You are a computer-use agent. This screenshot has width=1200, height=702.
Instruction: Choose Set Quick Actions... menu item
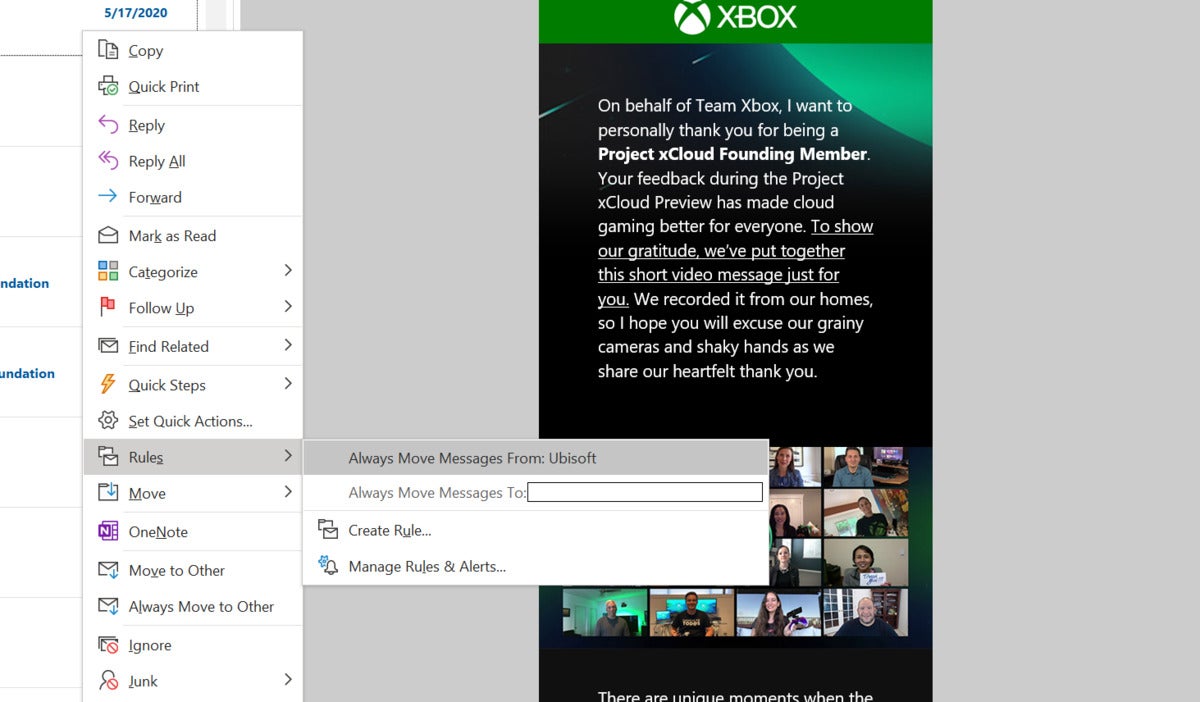click(192, 421)
